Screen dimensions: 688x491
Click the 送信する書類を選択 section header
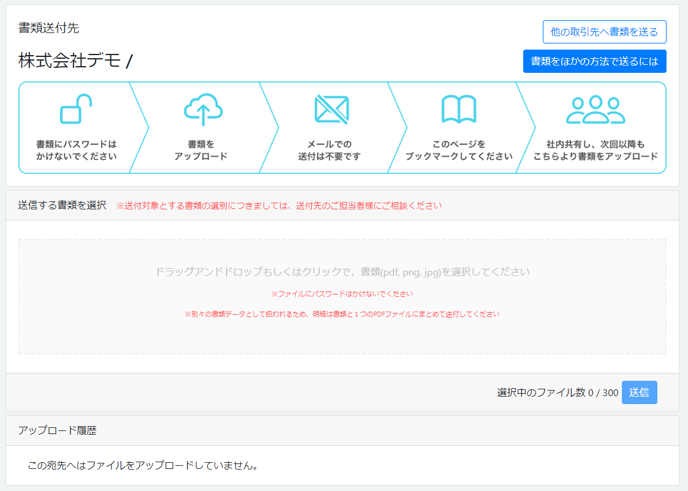[x=62, y=205]
